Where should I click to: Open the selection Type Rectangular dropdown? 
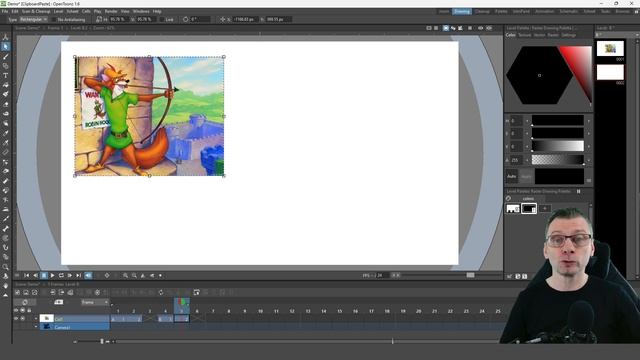click(x=33, y=19)
